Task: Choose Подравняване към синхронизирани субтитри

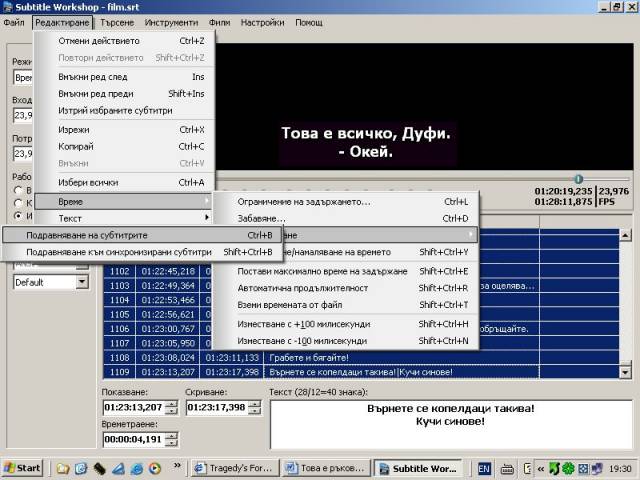Action: 142,252
